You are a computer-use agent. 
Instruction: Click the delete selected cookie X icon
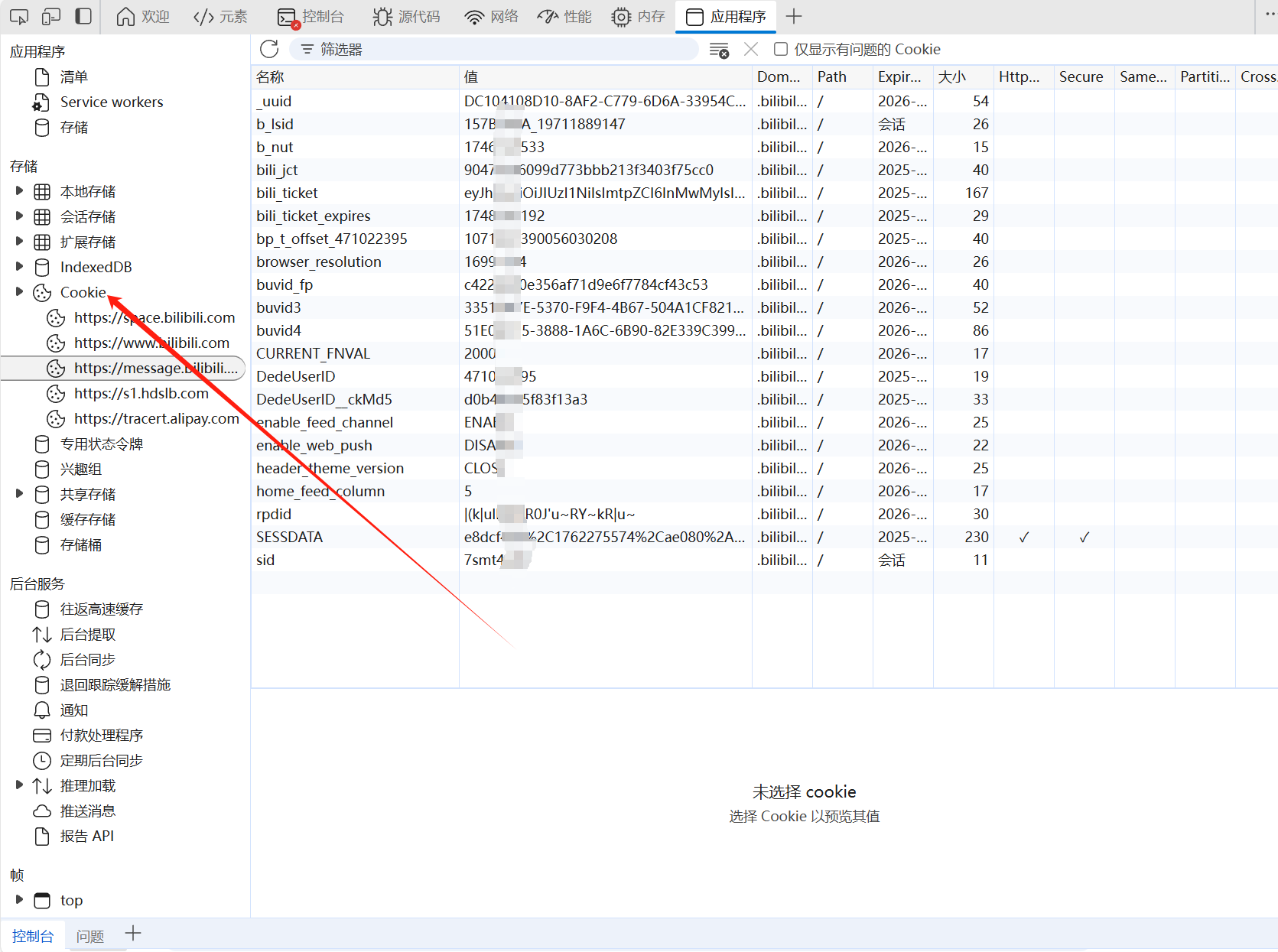click(751, 50)
